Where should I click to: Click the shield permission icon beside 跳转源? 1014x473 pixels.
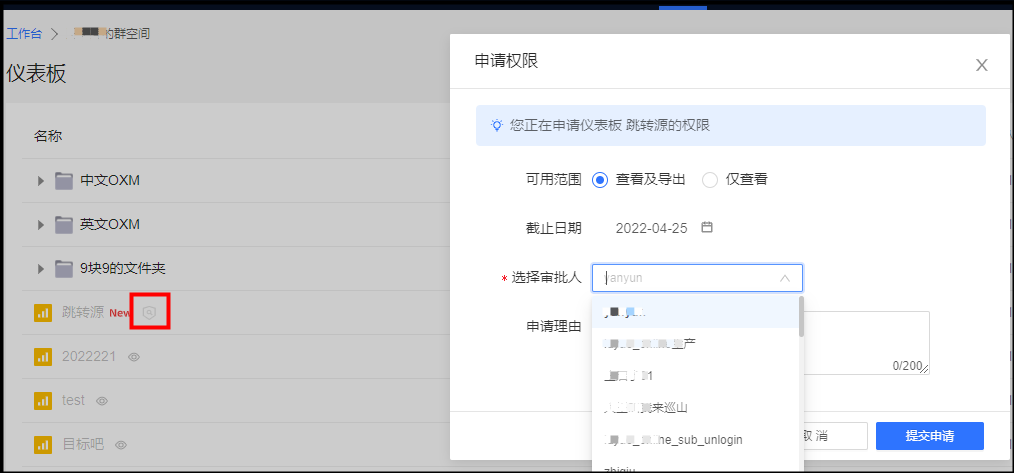(x=149, y=313)
